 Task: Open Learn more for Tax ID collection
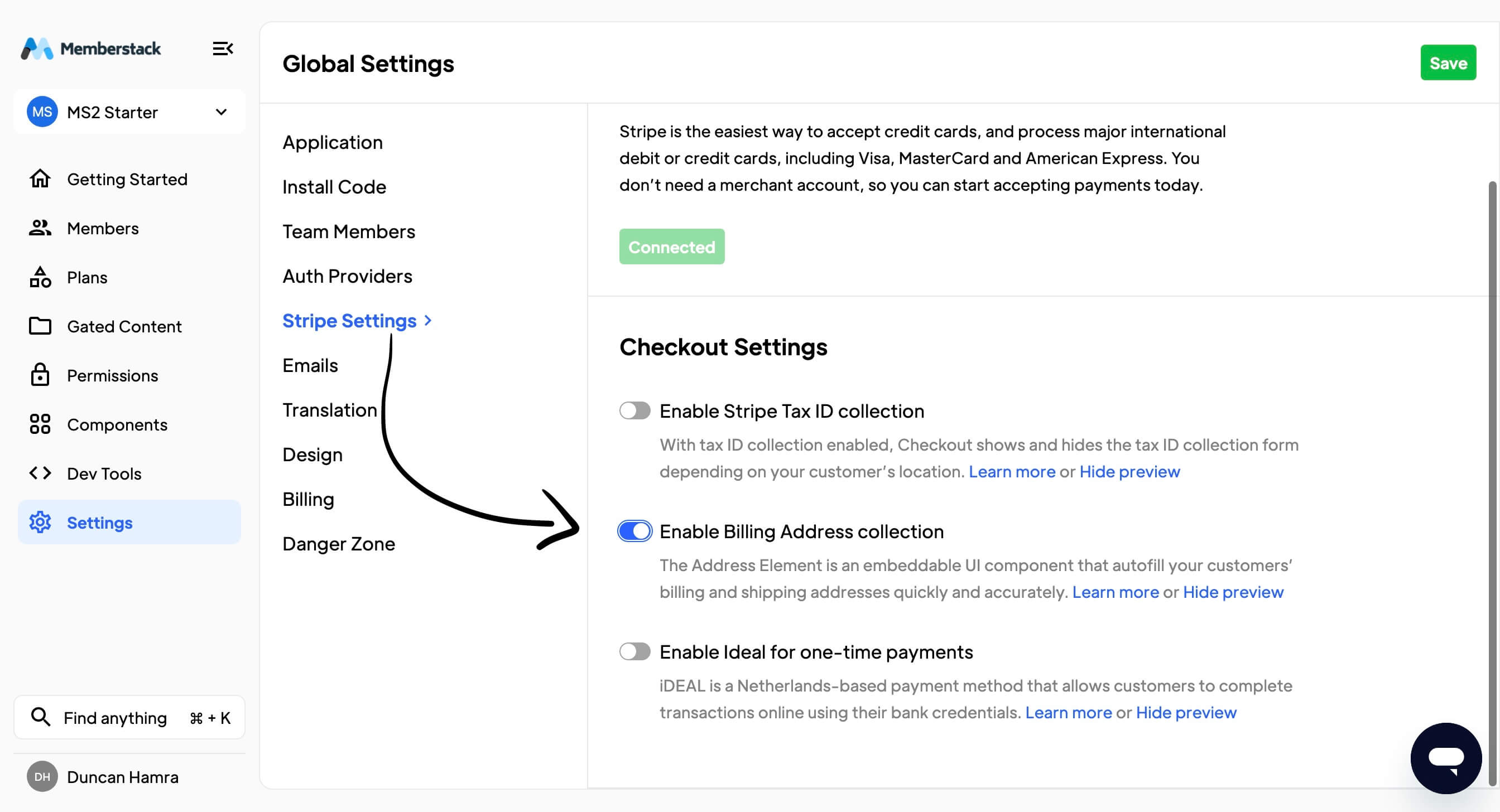click(1012, 471)
